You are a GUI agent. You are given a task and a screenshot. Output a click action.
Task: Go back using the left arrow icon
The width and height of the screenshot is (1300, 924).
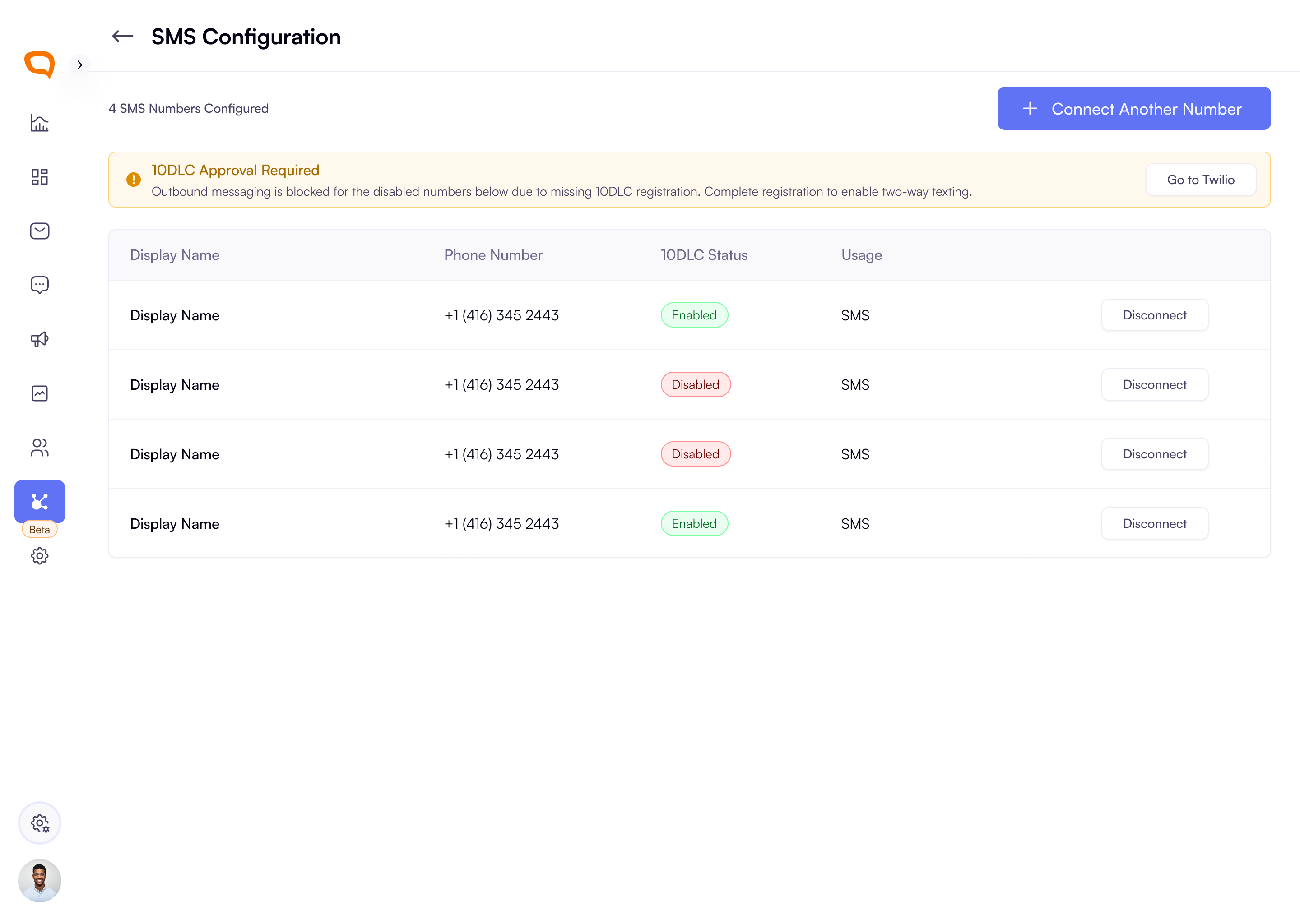tap(122, 37)
